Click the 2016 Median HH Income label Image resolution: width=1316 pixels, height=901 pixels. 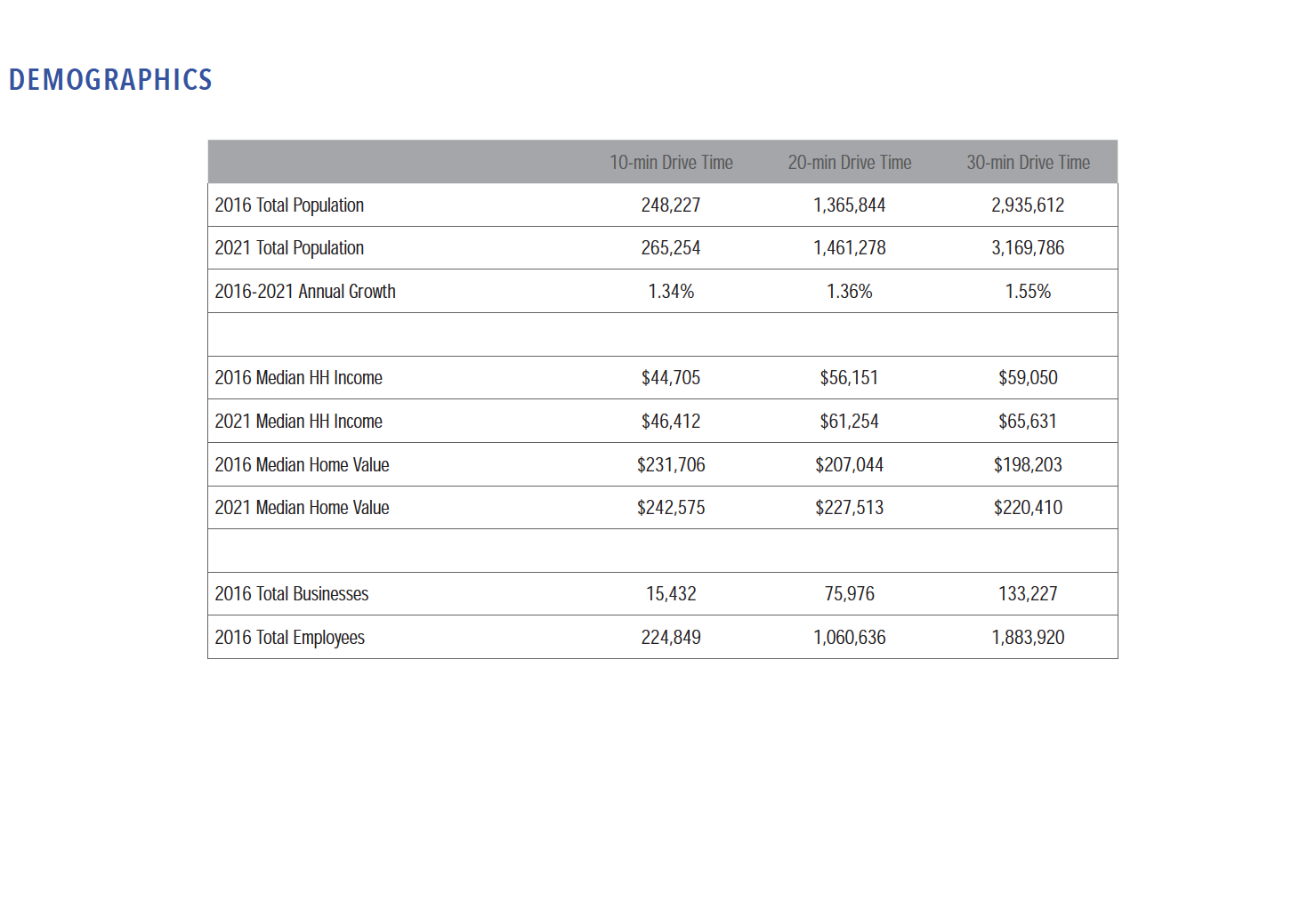pos(298,378)
